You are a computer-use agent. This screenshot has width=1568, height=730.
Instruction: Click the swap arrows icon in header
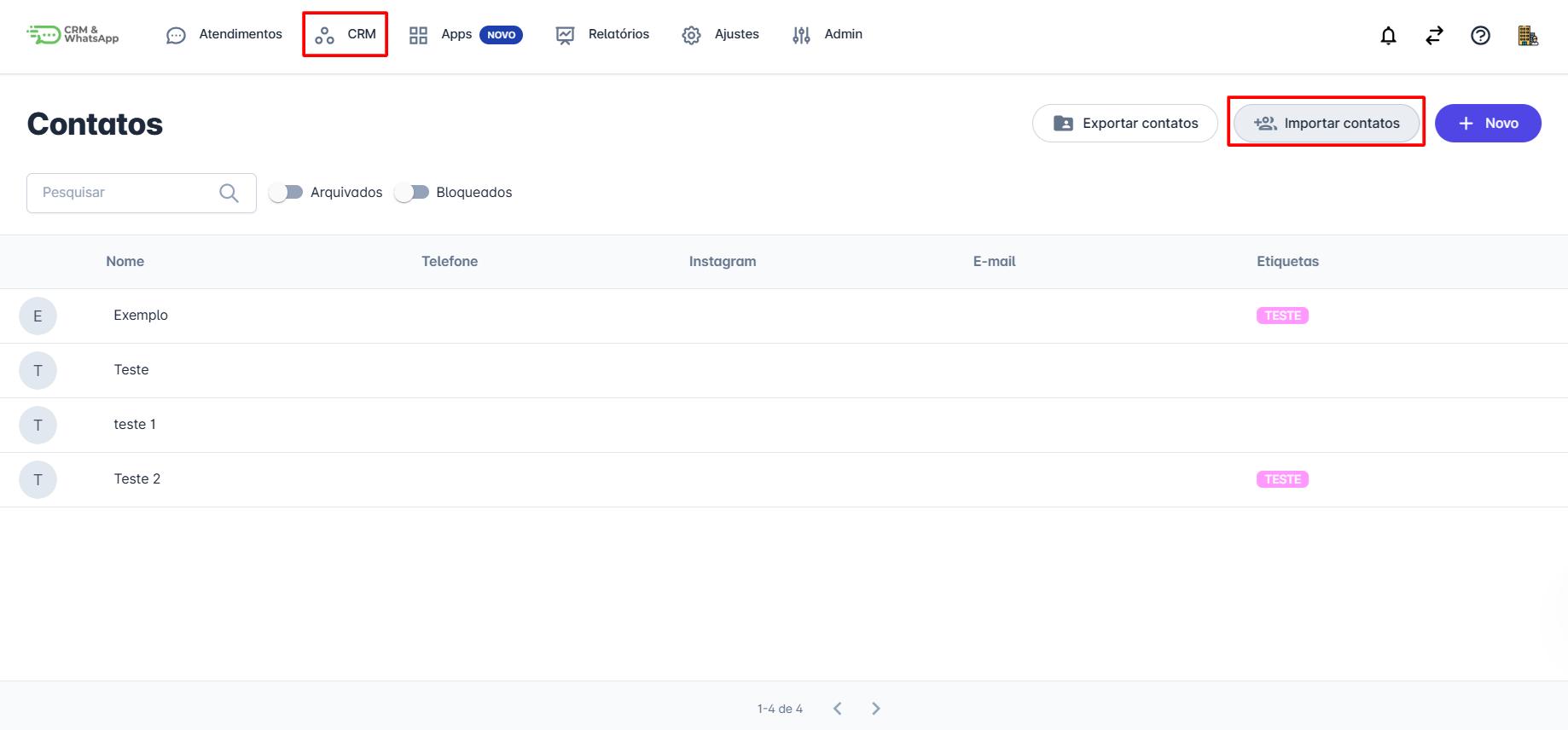pos(1434,35)
